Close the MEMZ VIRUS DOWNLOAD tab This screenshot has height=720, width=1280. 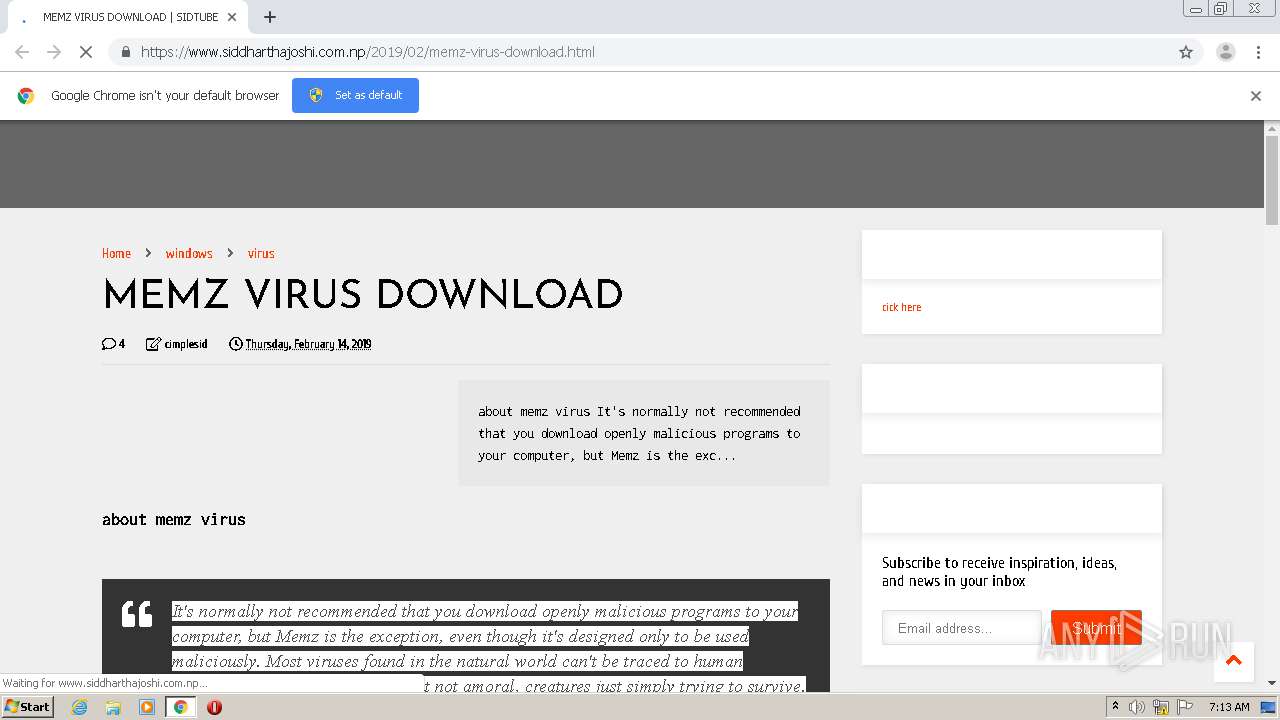(233, 17)
